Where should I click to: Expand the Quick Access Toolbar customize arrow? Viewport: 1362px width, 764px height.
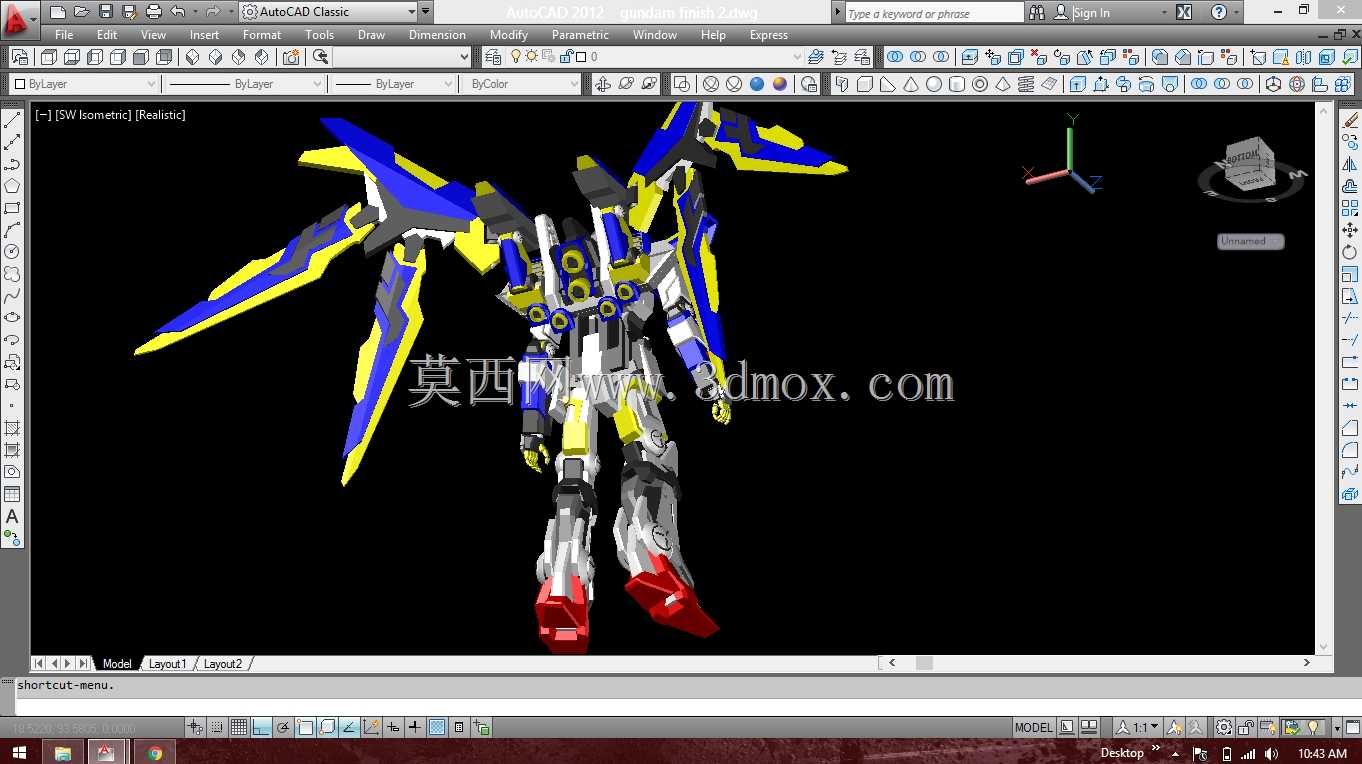tap(426, 12)
